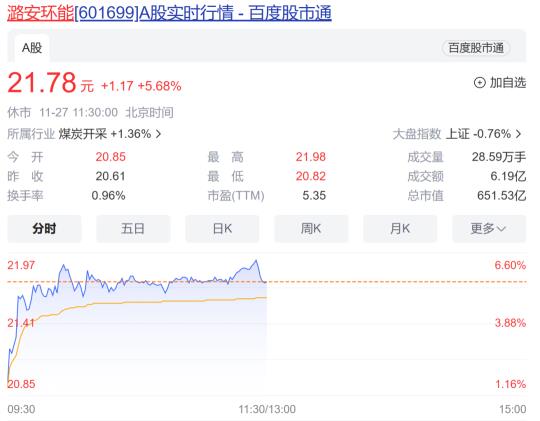Screen dimensions: 540x421
Task: Switch to the 分时 chart tab
Action: (44, 228)
